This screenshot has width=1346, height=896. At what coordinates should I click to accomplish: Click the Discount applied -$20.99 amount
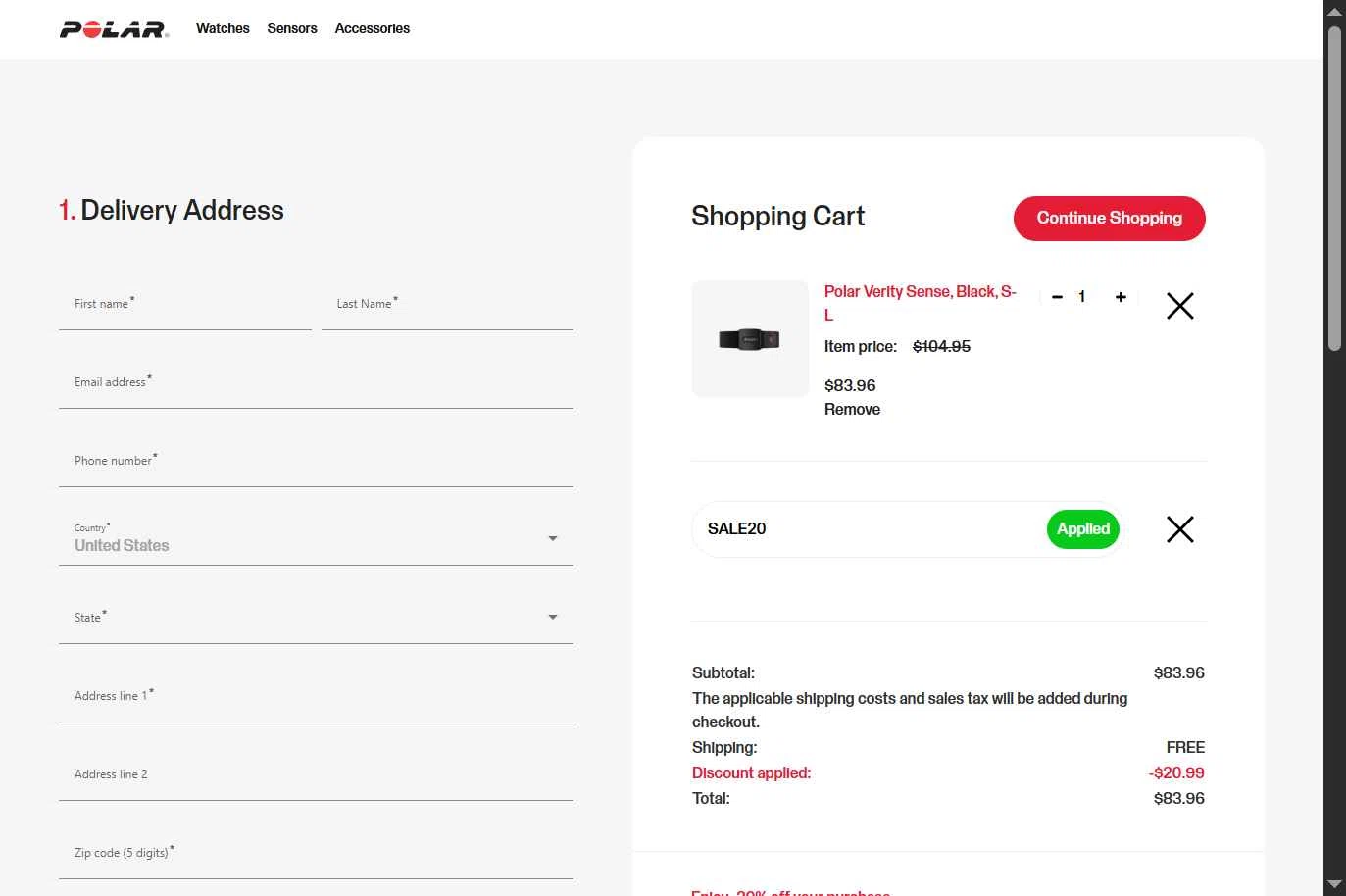pyautogui.click(x=1176, y=773)
